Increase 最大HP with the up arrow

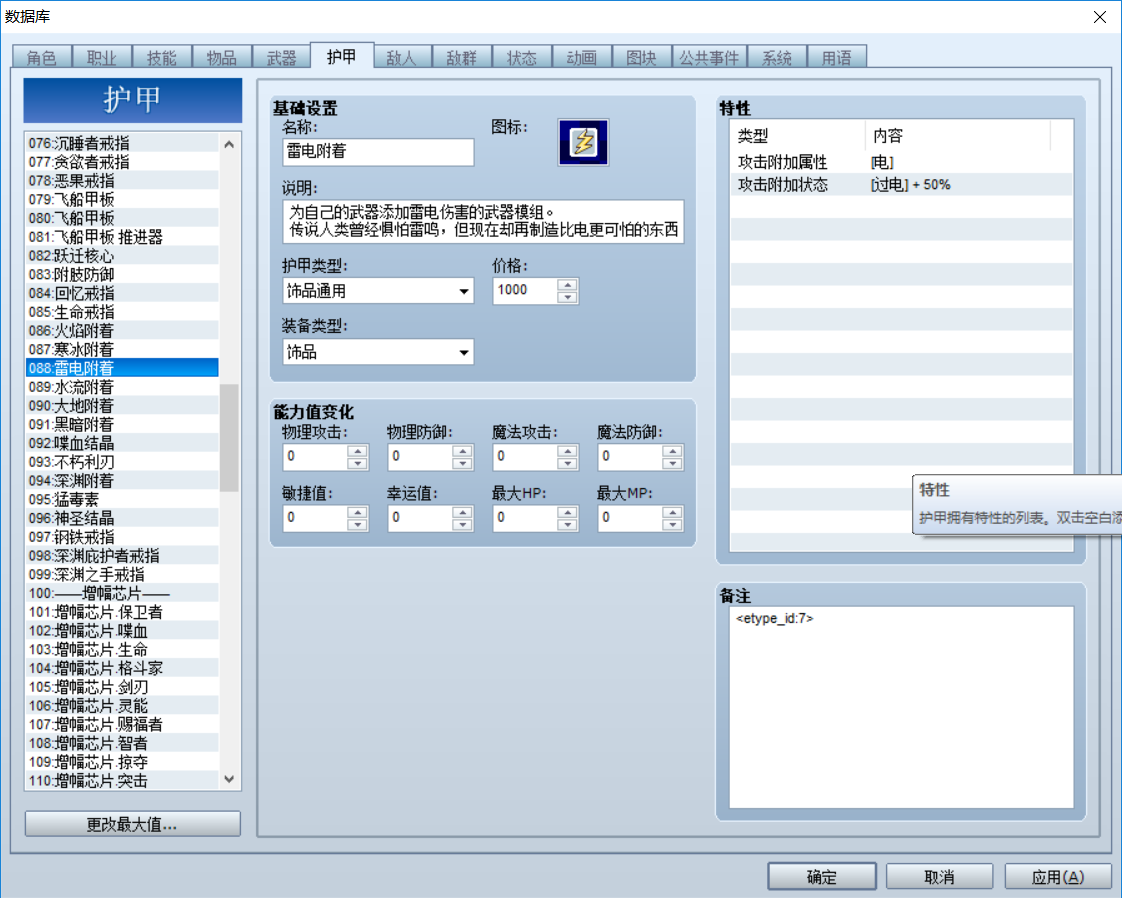click(567, 512)
